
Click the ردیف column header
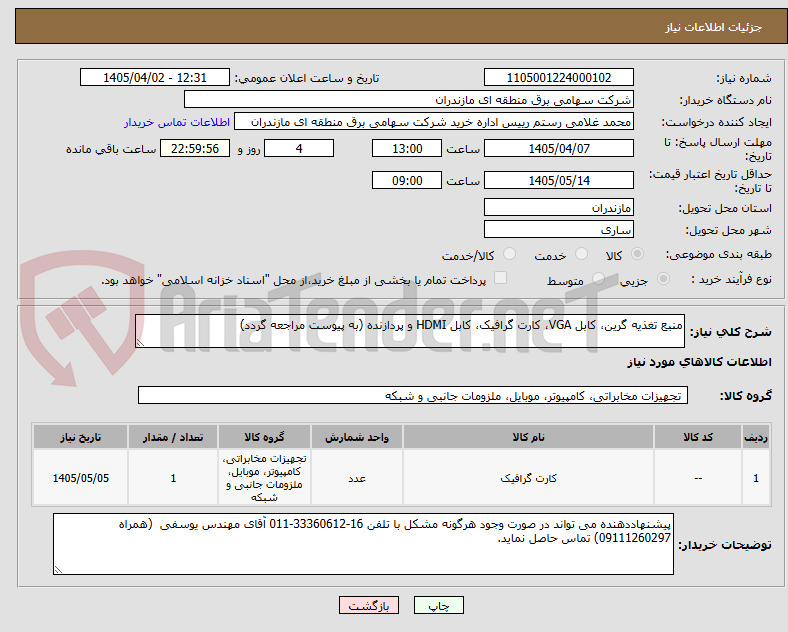(756, 437)
